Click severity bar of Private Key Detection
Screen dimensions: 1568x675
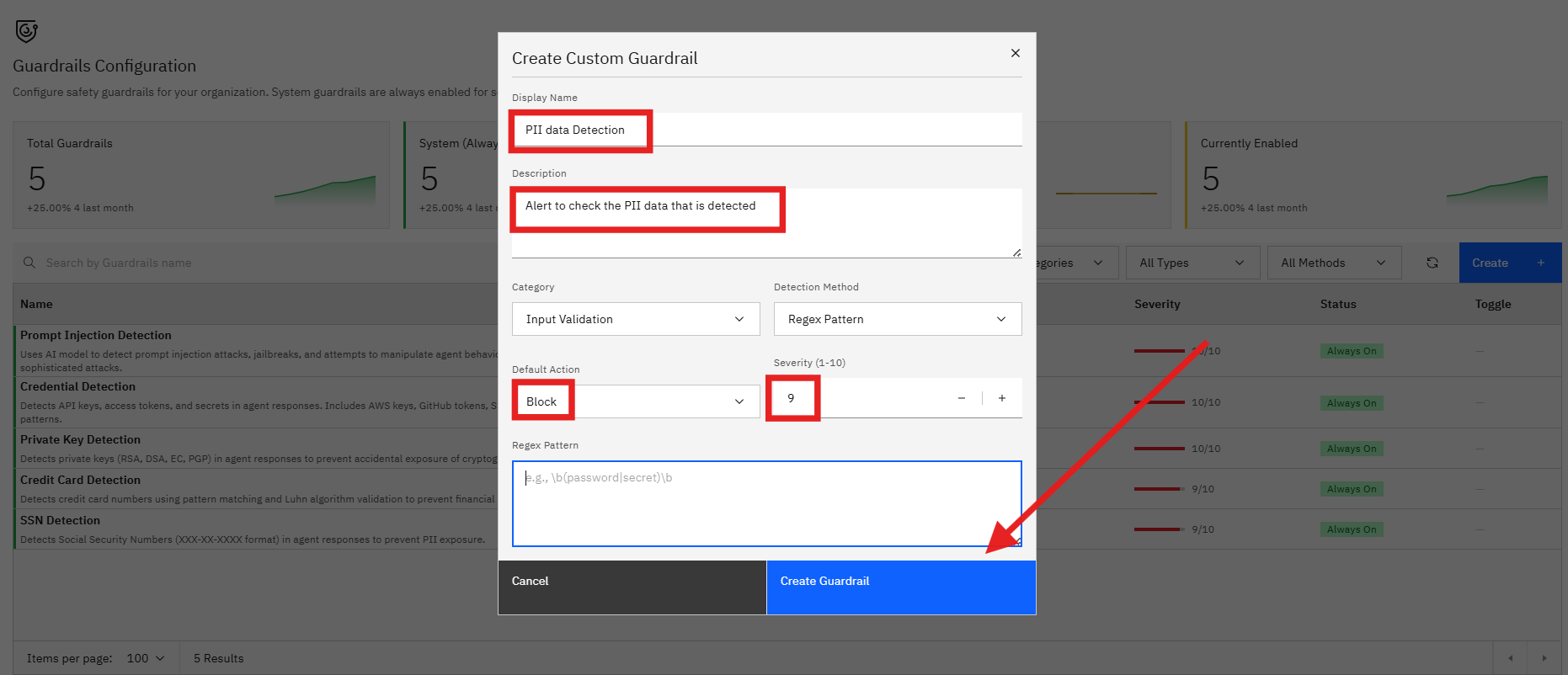(1160, 449)
